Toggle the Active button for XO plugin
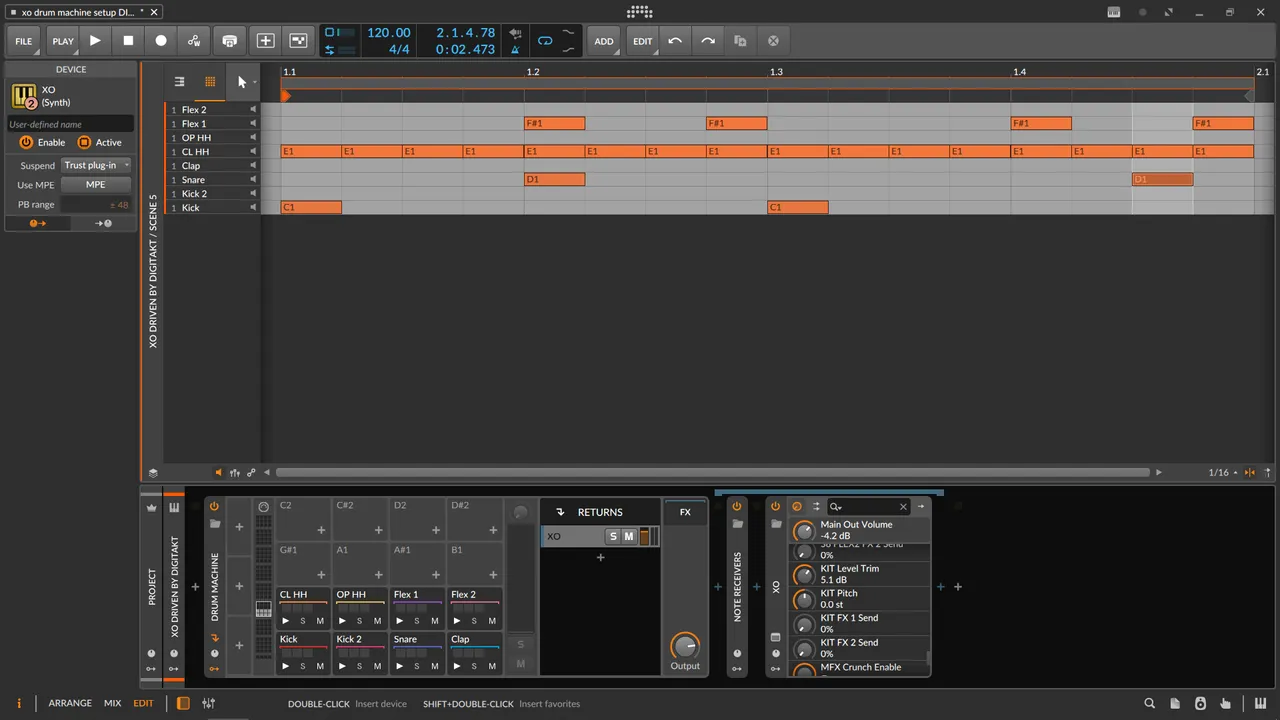Screen dimensions: 1280x720 click(84, 143)
